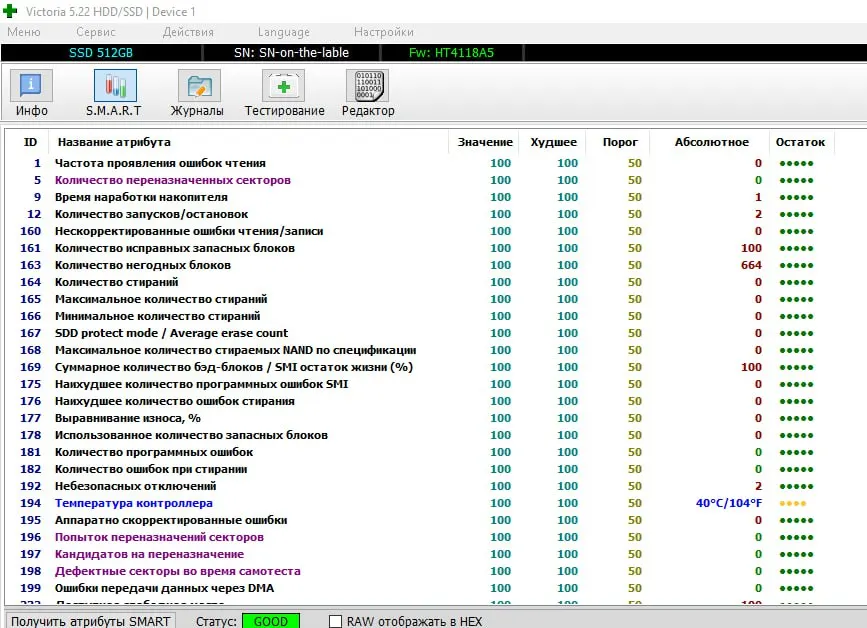Open the Журналы logs icon
Screen dimensions: 867x628
coord(198,87)
